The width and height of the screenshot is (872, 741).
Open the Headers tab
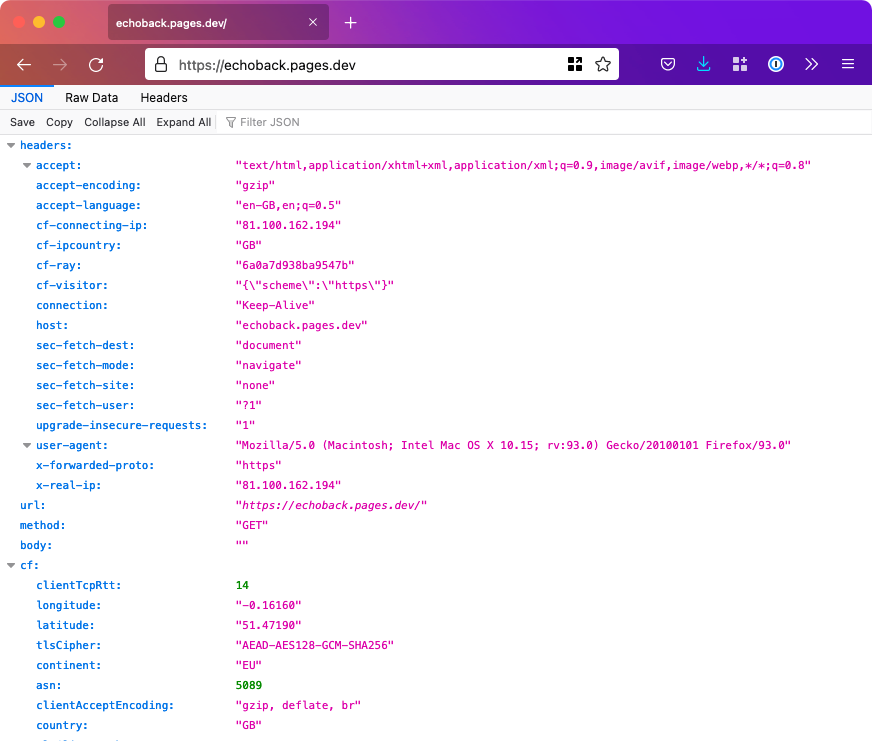163,97
